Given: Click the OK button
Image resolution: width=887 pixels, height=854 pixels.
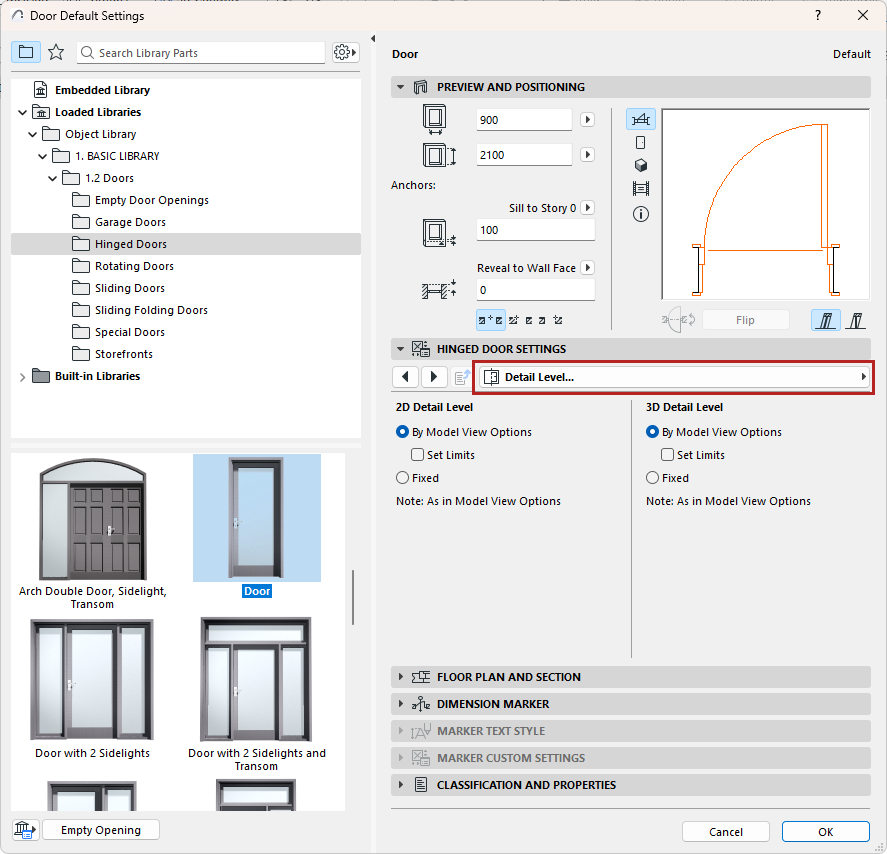Looking at the screenshot, I should click(825, 831).
